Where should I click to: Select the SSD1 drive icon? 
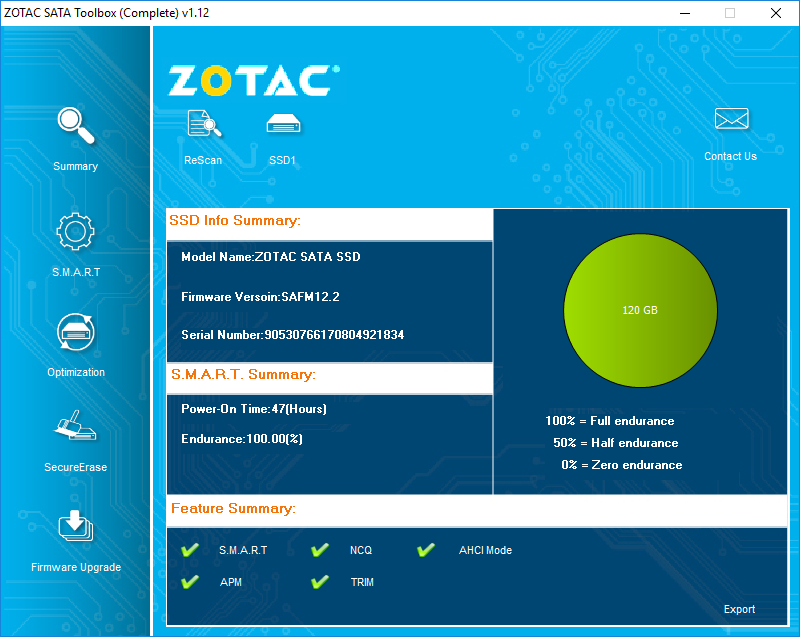point(283,124)
